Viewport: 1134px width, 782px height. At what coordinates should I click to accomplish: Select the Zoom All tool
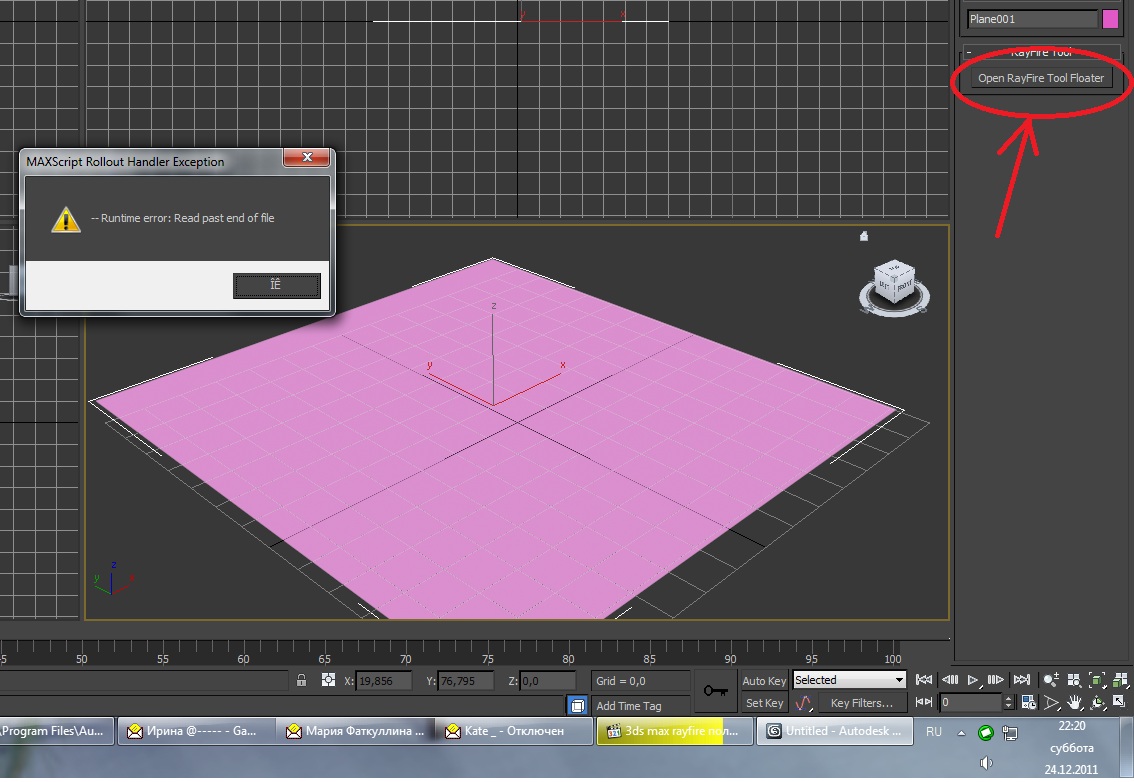[x=1074, y=680]
